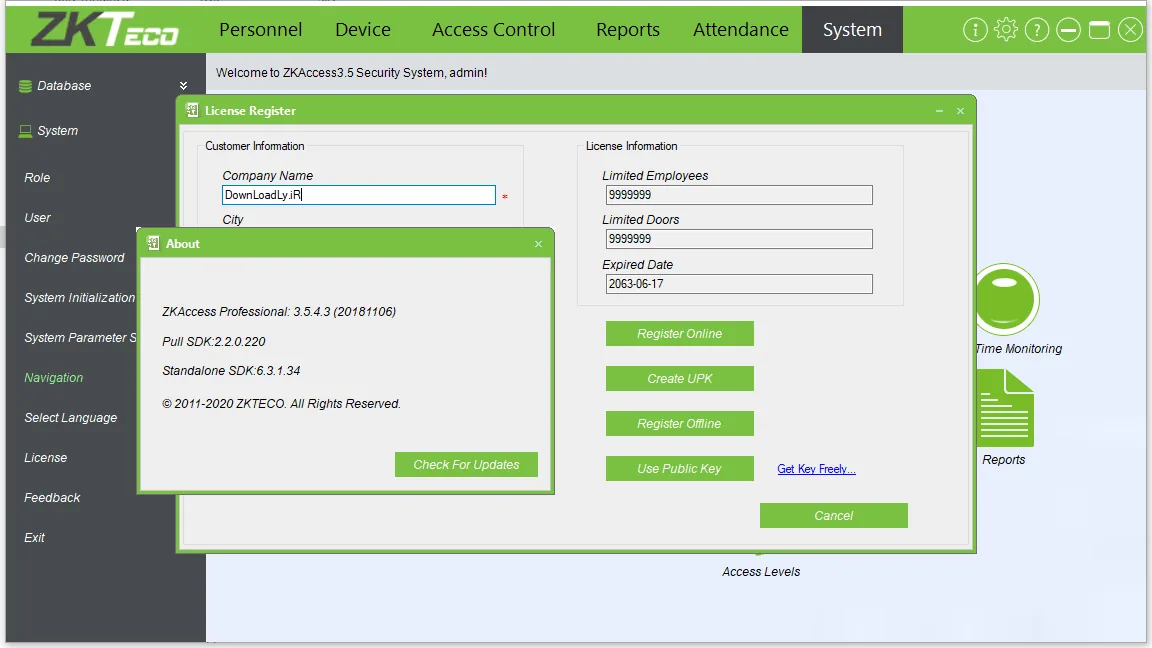The image size is (1152, 648).
Task: Click the Use Public Key button
Action: [x=680, y=469]
